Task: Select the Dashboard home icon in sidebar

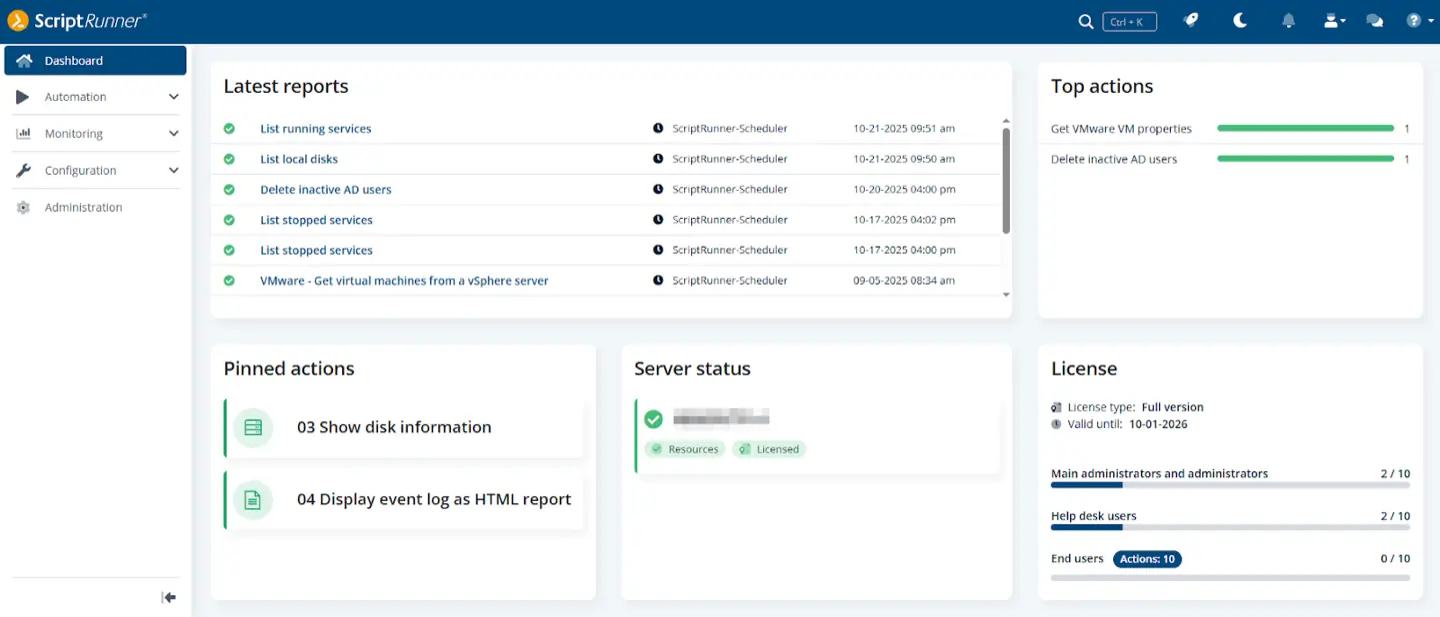Action: [23, 60]
